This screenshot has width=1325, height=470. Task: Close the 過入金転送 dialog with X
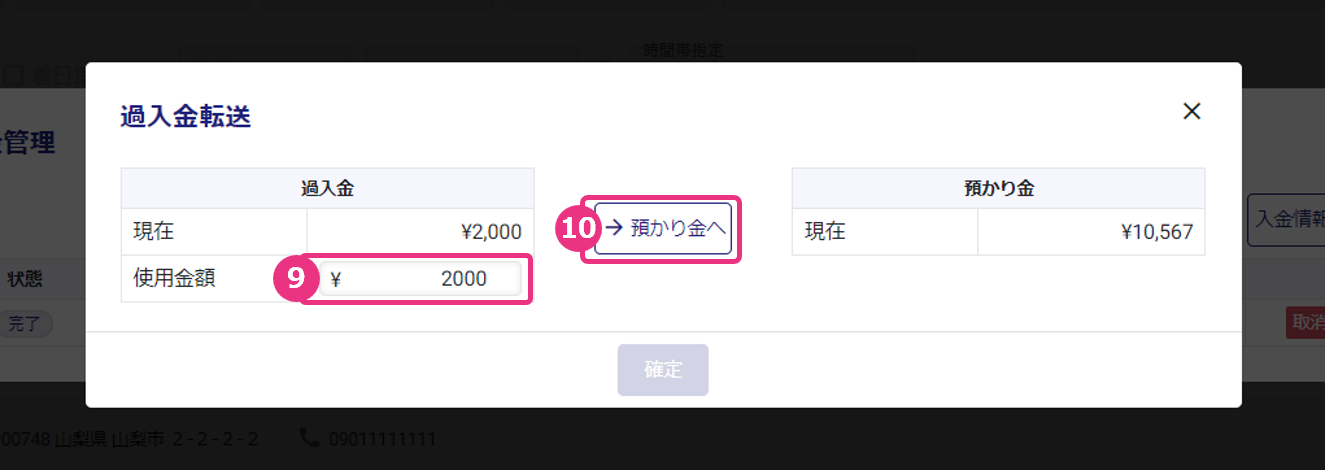point(1191,111)
